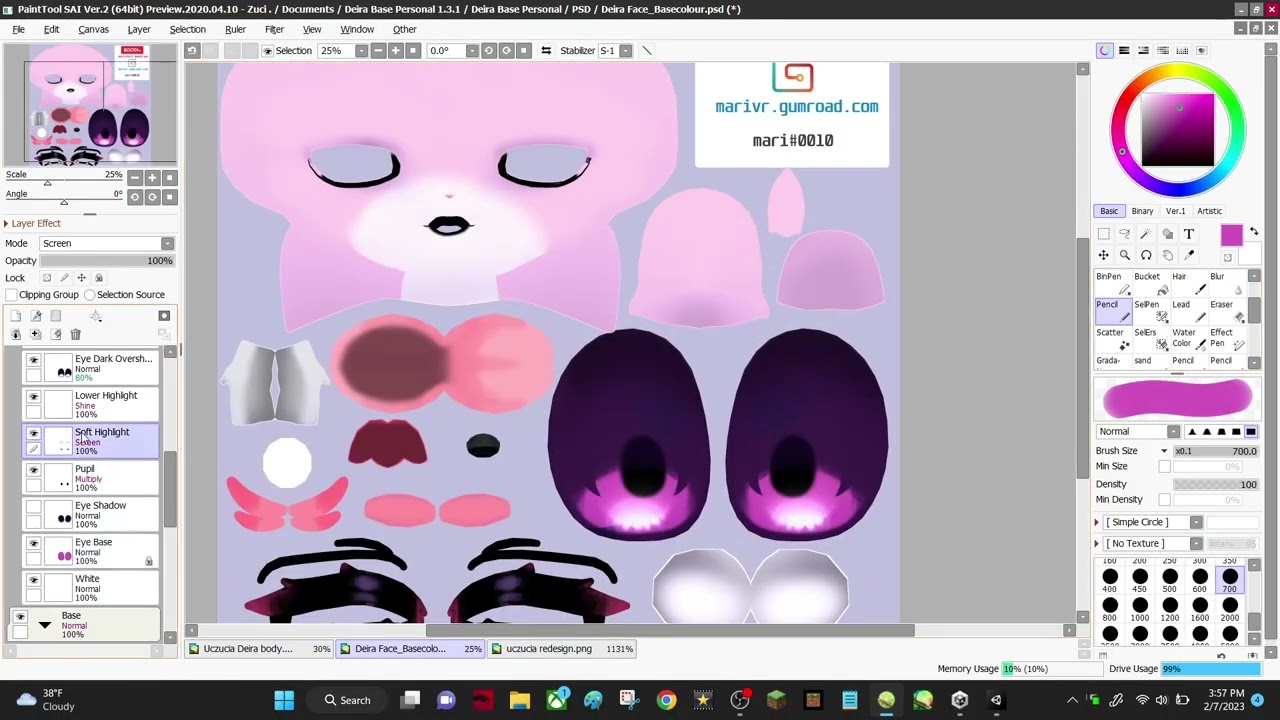Select the Eraser tool
The width and height of the screenshot is (1280, 720).
click(x=1227, y=311)
